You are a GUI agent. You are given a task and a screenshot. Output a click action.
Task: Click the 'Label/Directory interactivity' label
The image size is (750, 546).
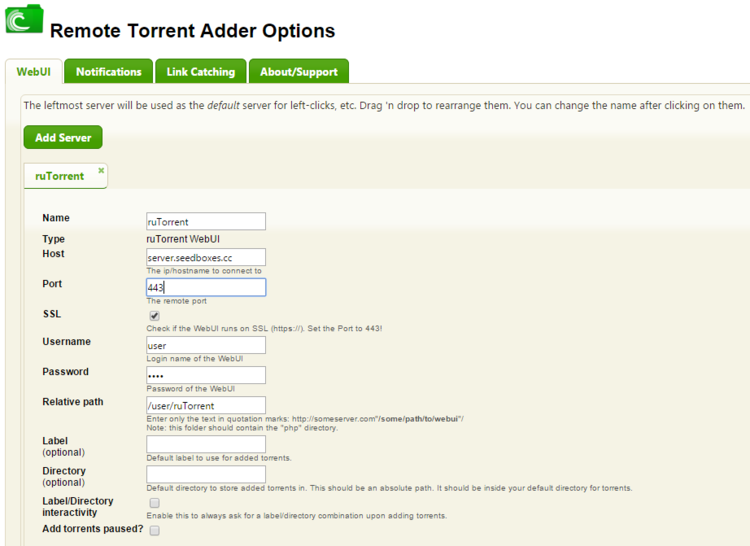(77, 507)
